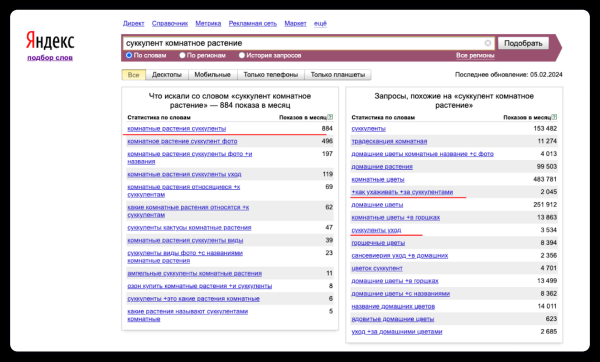Open query '+как ухаживать +за суккулентами'
Viewport: 600px width, 362px height.
tap(402, 192)
